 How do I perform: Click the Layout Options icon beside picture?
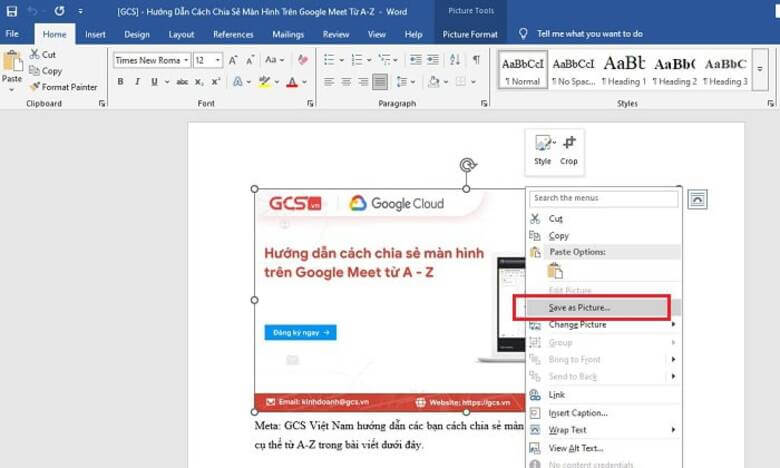coord(697,198)
